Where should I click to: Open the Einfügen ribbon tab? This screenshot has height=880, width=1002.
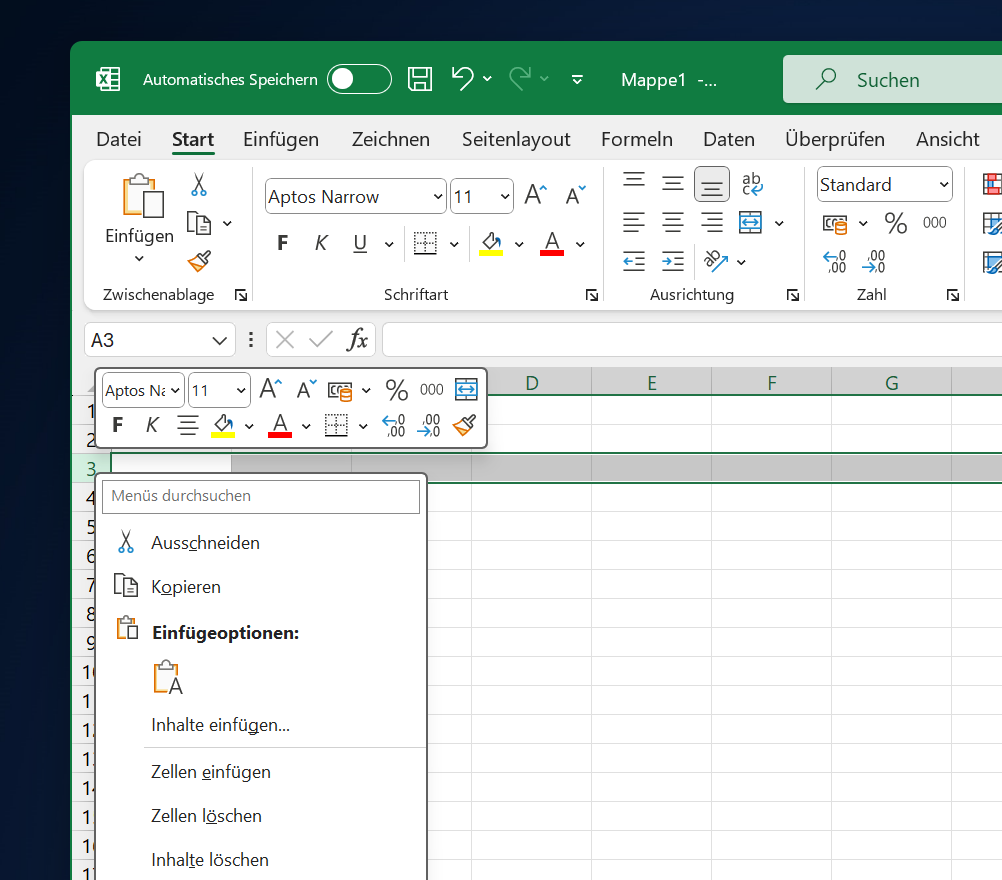(x=281, y=139)
